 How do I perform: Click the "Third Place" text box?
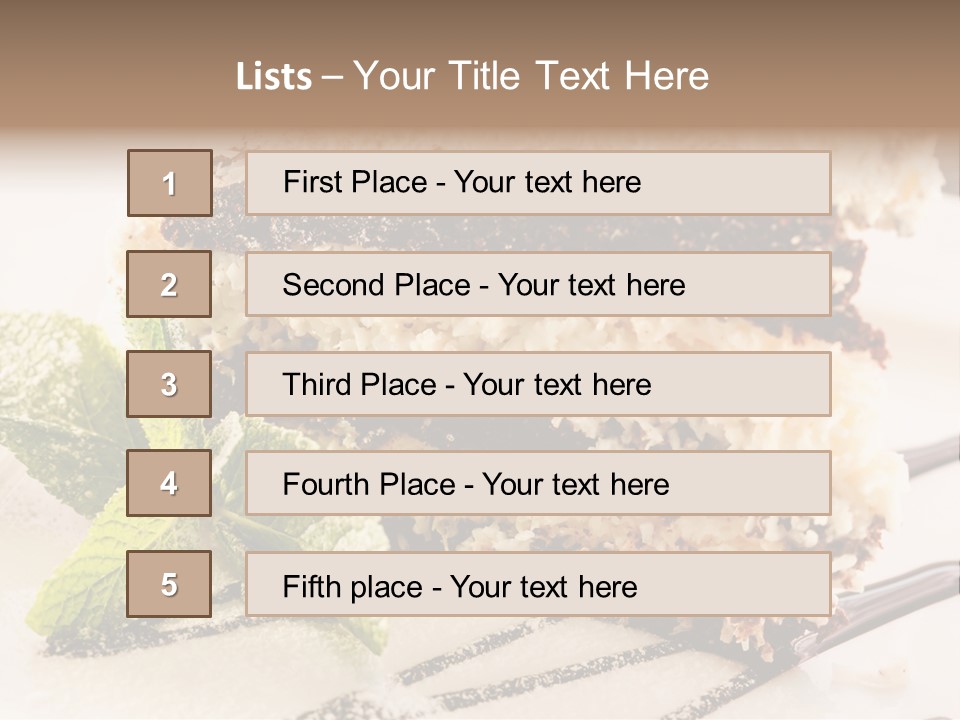(538, 384)
